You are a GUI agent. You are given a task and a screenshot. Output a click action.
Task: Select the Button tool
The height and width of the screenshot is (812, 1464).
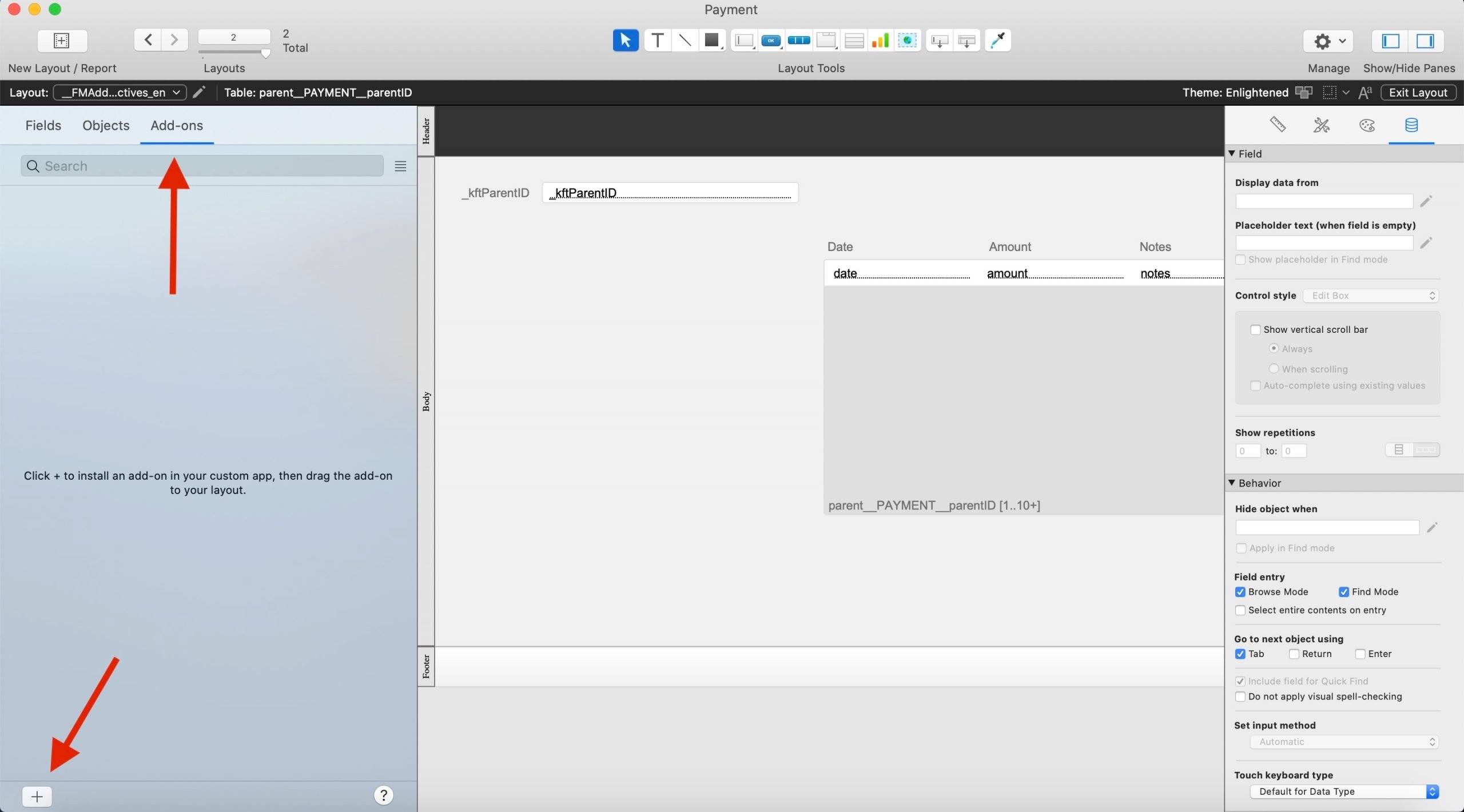(771, 41)
